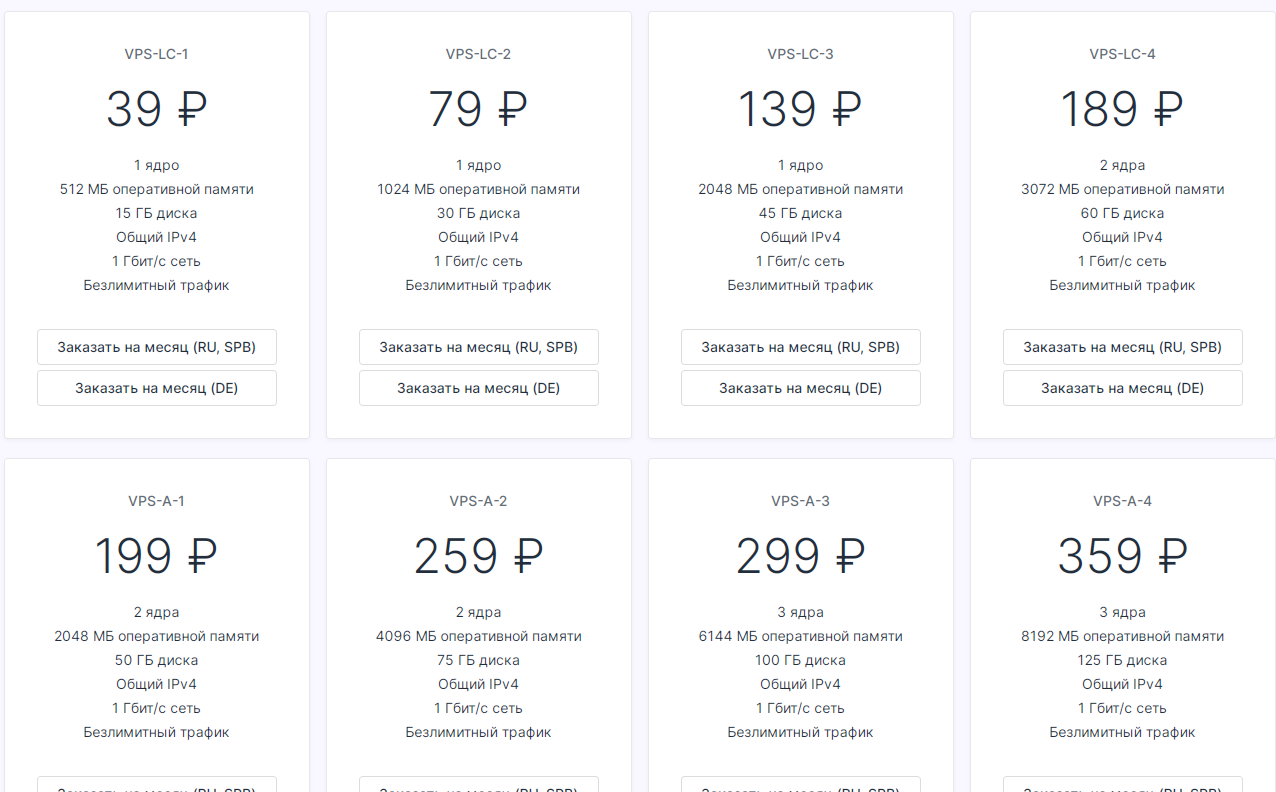The width and height of the screenshot is (1276, 792).
Task: Order VPS-LC-2 monthly in DE location
Action: coord(479,388)
